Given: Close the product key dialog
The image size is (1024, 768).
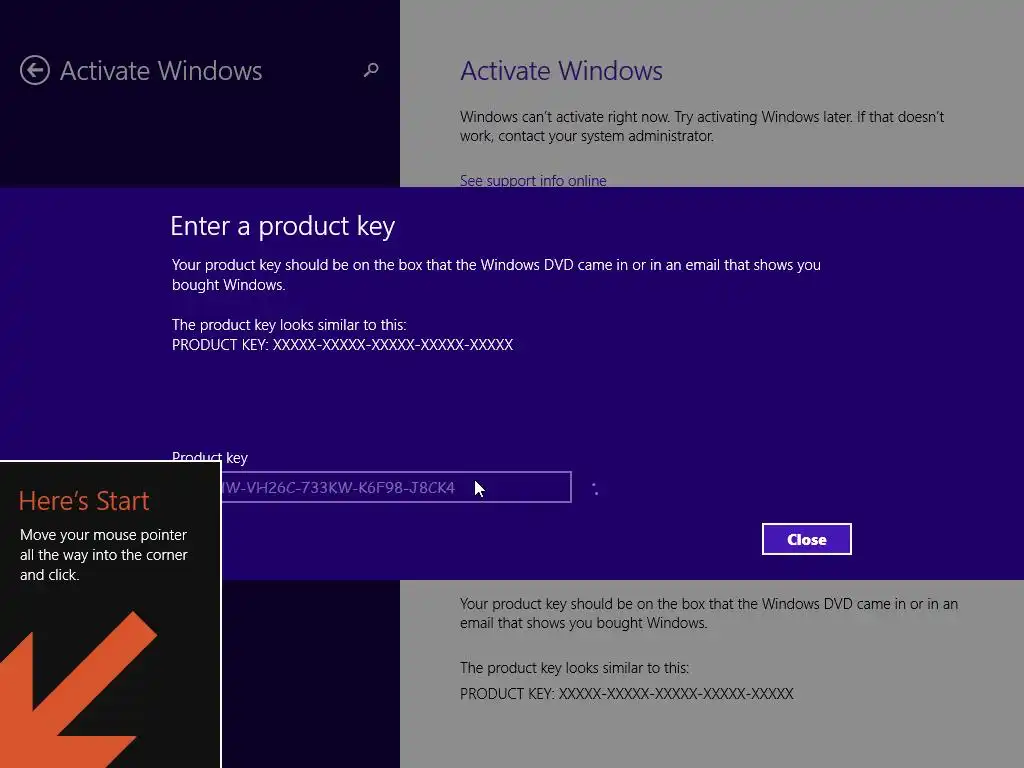Looking at the screenshot, I should [x=807, y=539].
